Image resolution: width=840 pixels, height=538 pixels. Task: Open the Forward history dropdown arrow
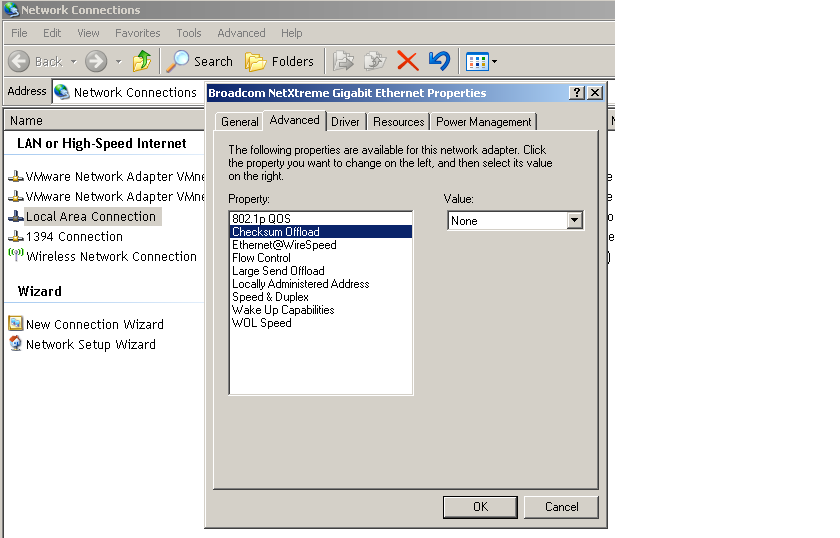(119, 62)
